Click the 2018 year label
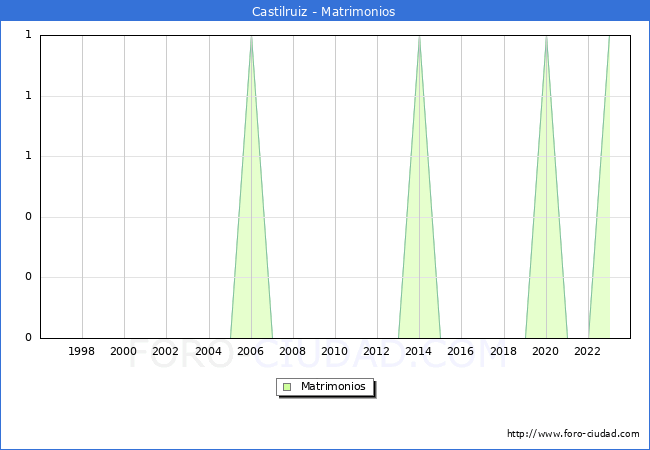Viewport: 650px width, 450px height. [x=502, y=351]
